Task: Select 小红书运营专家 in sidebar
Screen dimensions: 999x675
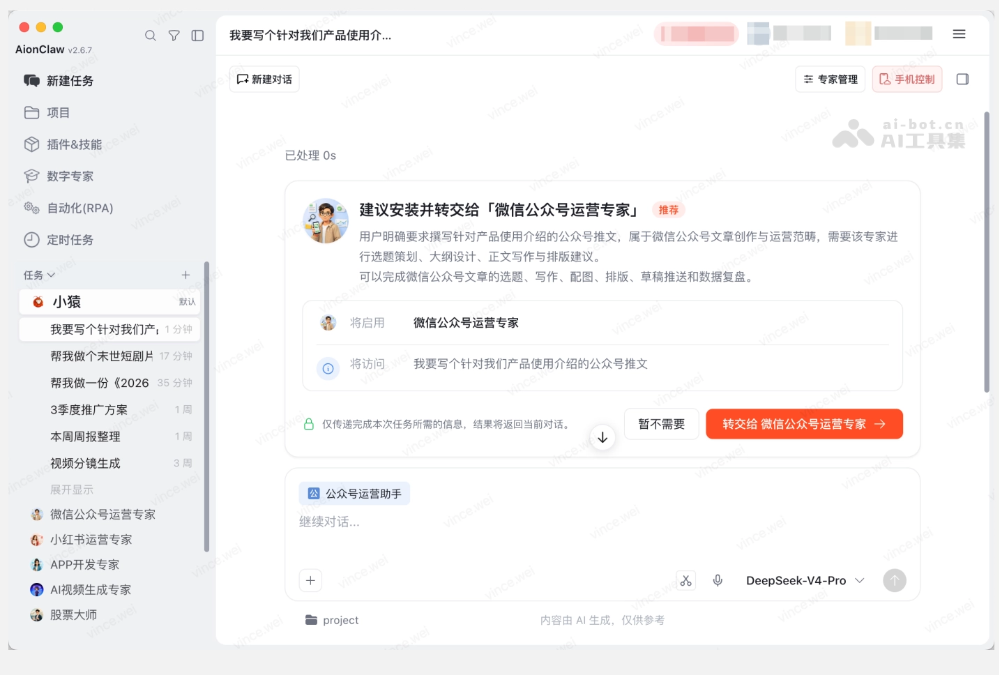Action: coord(82,539)
